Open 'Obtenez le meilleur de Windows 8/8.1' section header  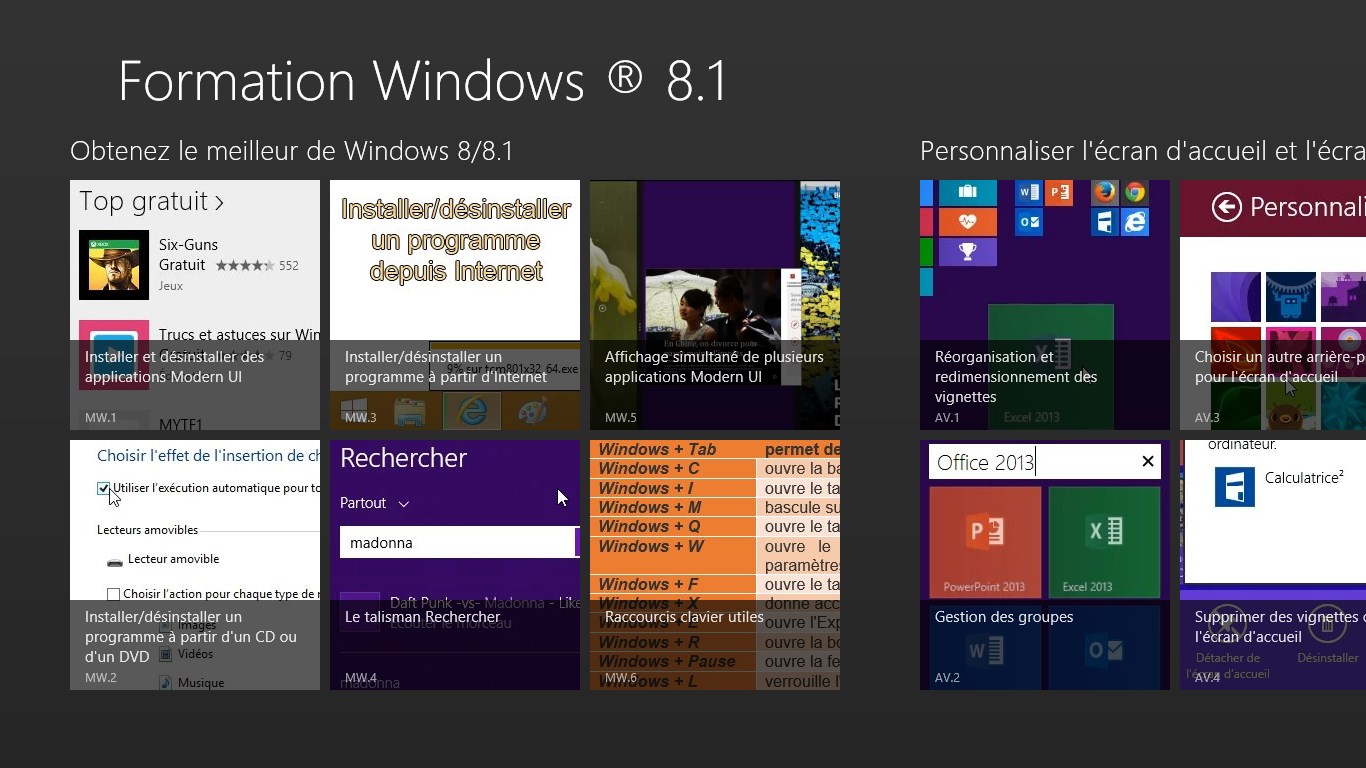[291, 151]
